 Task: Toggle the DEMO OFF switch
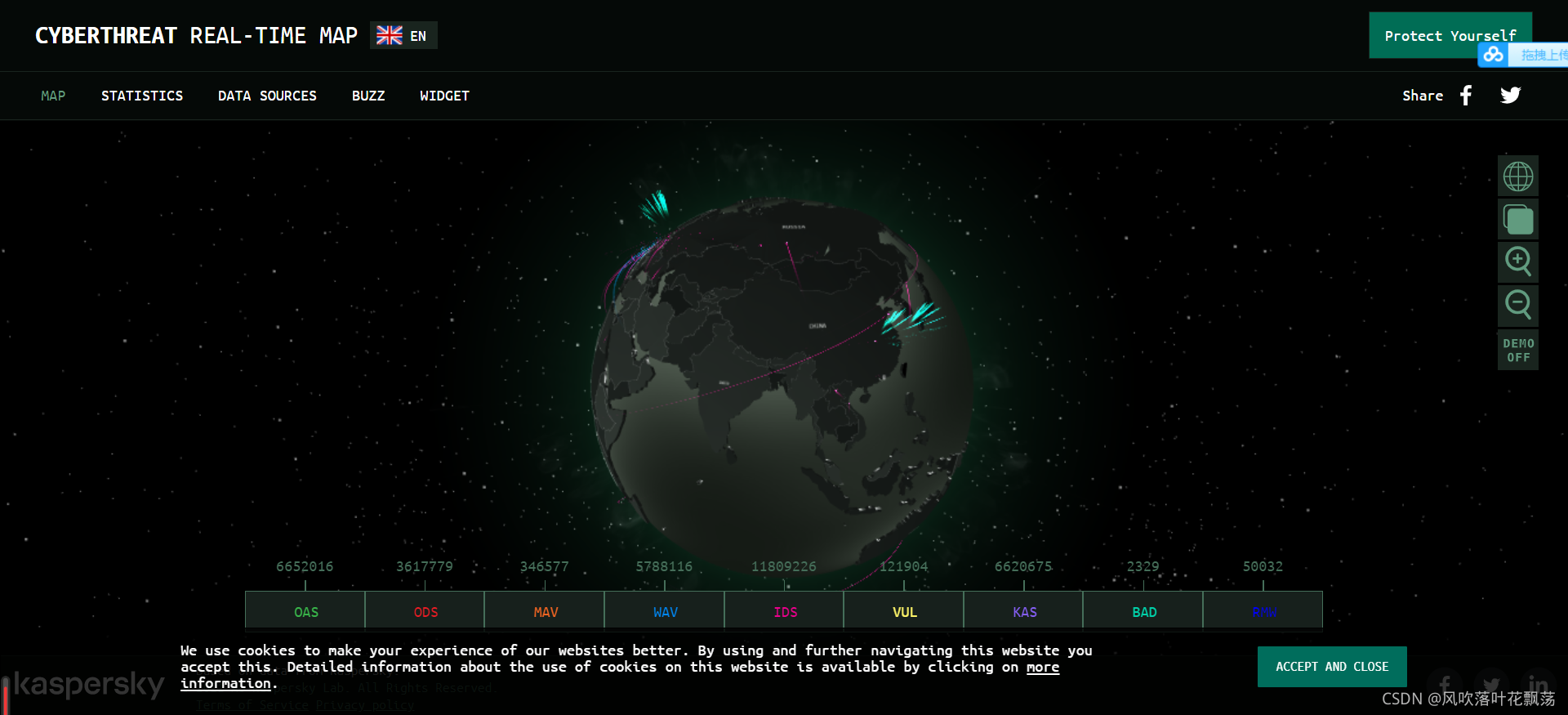(x=1518, y=351)
